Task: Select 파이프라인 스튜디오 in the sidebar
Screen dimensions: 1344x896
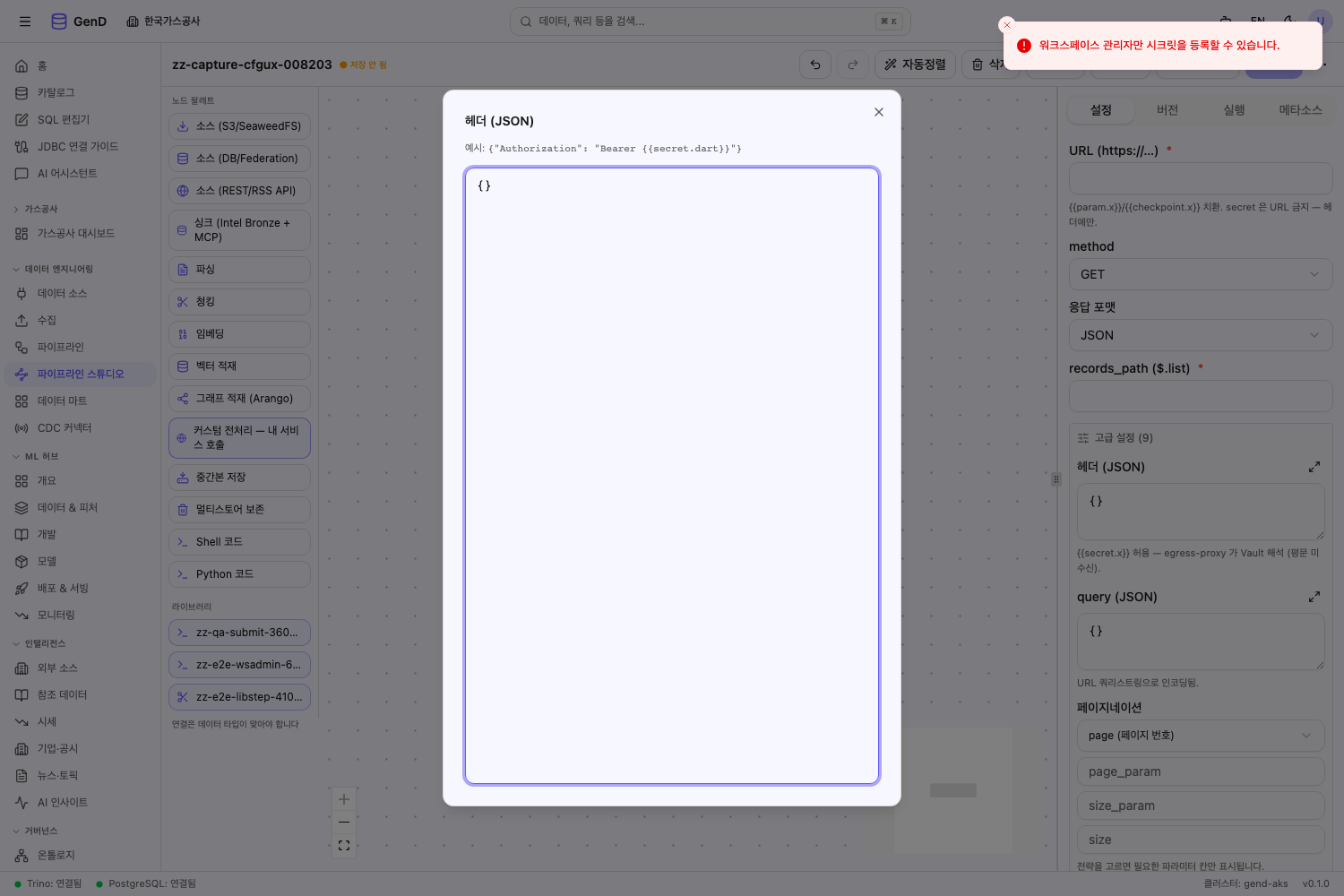Action: tap(81, 375)
